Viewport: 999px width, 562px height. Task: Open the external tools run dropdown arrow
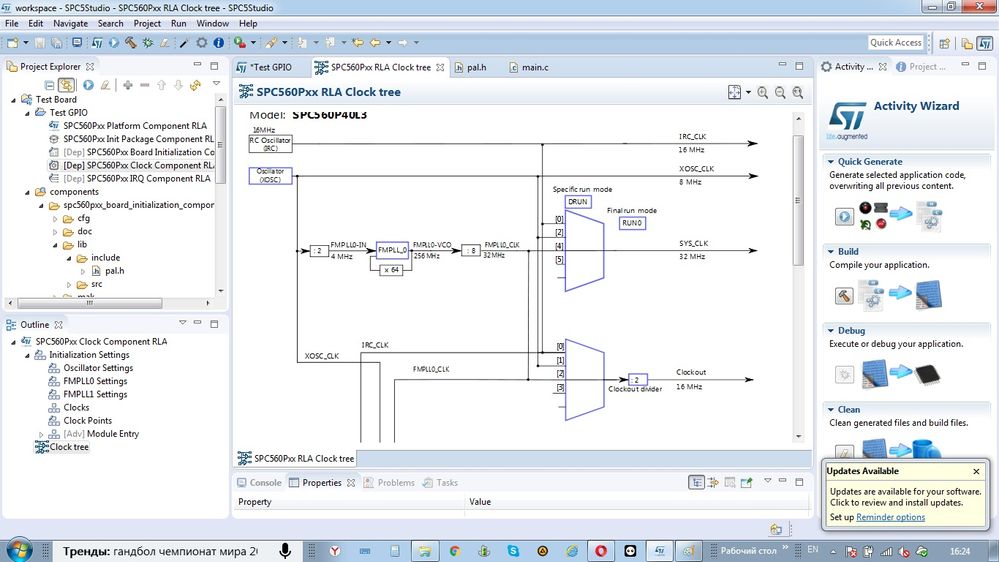tap(253, 43)
